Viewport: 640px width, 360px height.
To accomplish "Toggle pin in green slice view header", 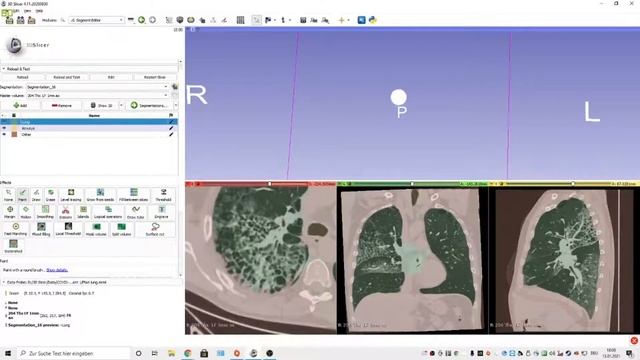I will point(341,184).
